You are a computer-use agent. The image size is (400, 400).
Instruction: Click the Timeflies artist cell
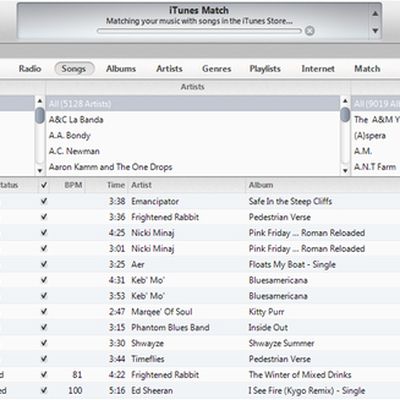click(x=148, y=359)
